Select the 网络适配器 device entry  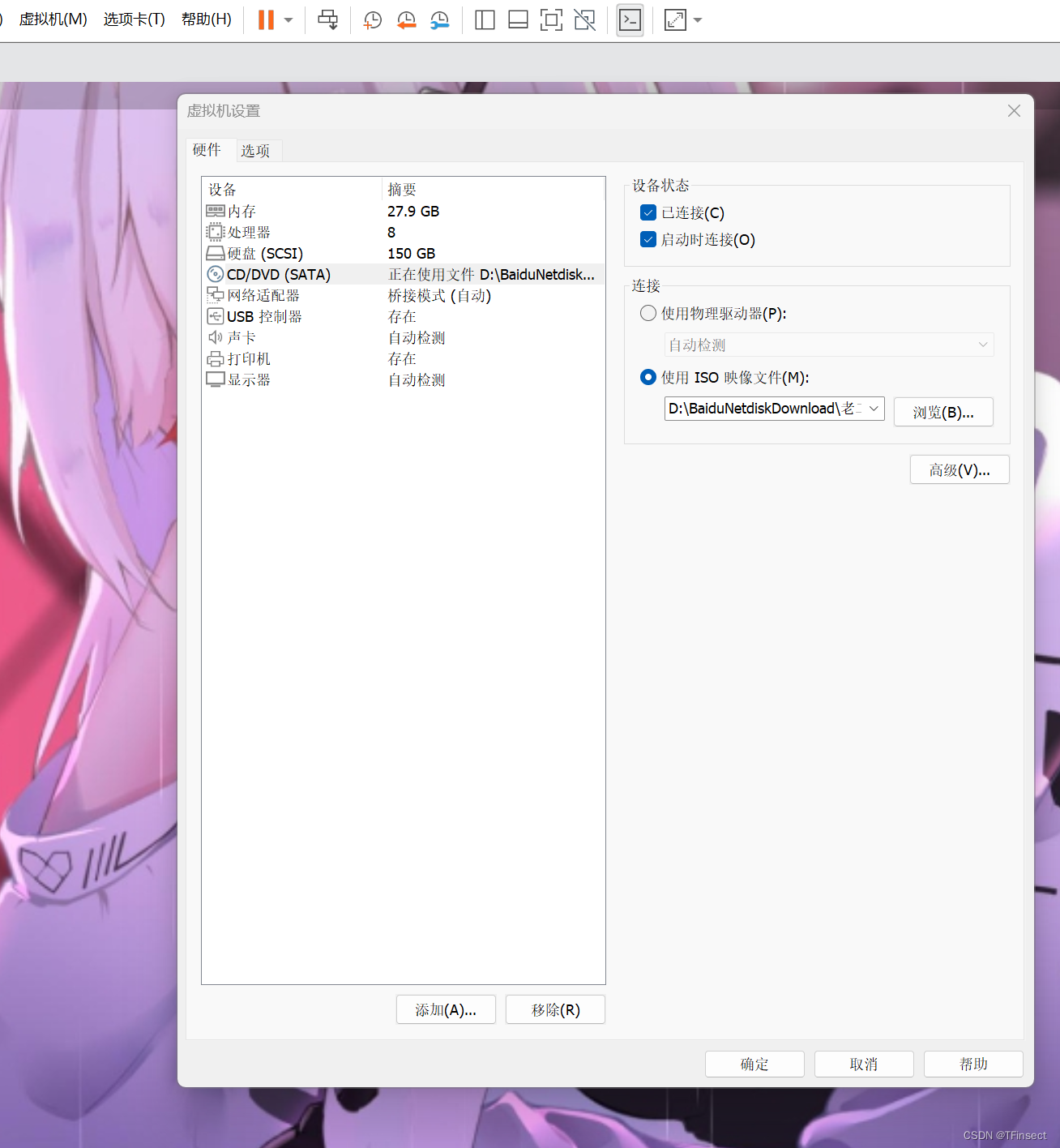[x=261, y=295]
